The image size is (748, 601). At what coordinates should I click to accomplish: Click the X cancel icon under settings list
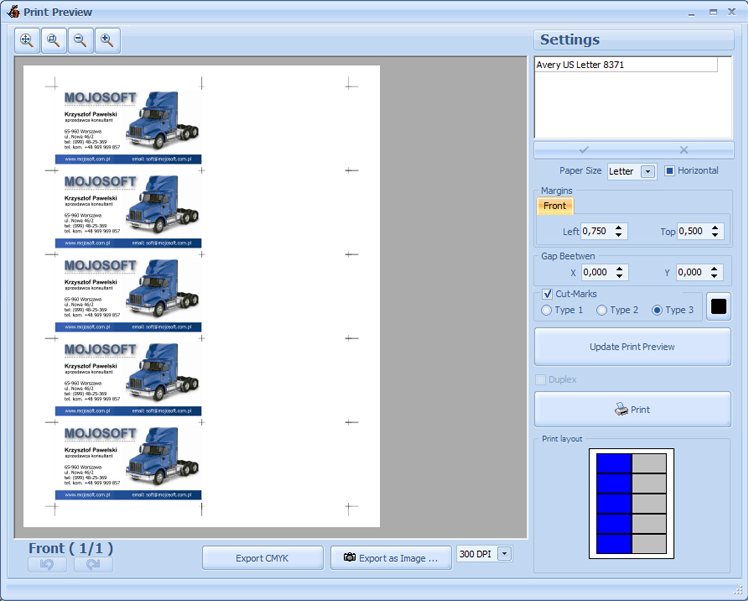[684, 150]
